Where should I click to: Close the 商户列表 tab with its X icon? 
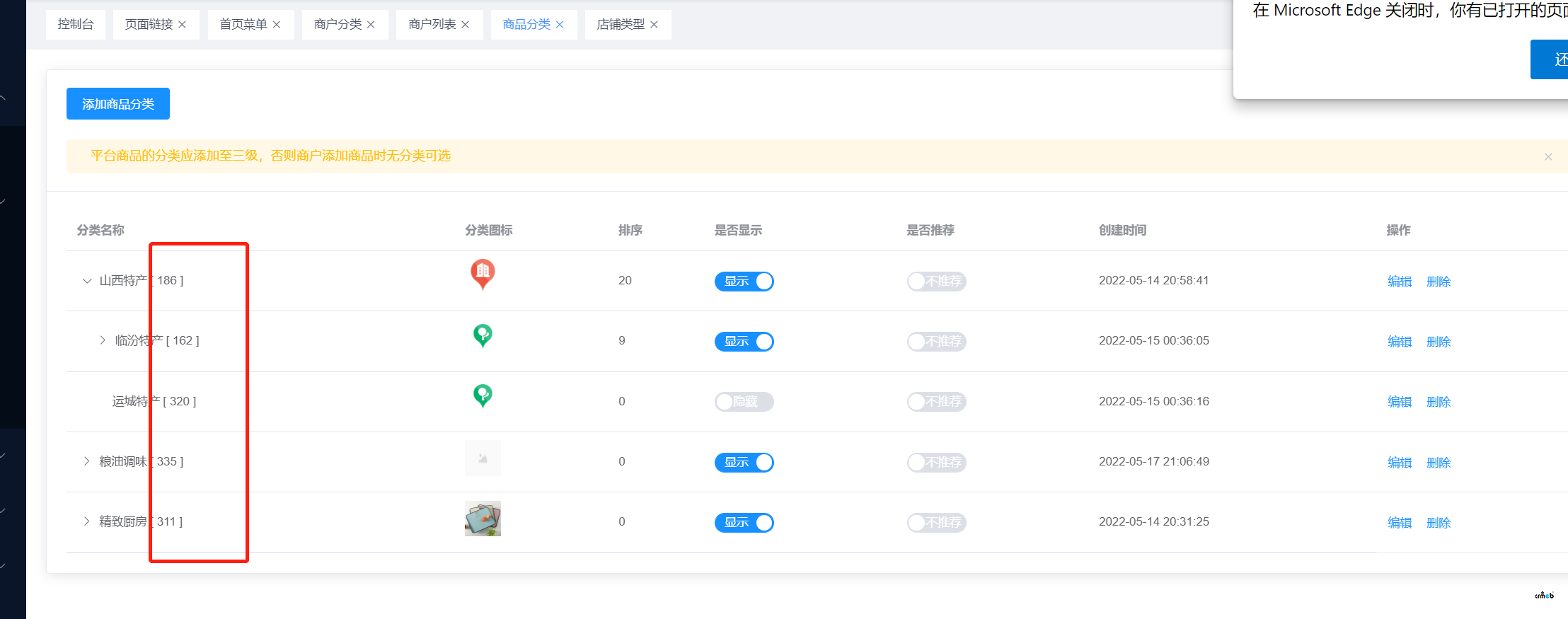466,25
